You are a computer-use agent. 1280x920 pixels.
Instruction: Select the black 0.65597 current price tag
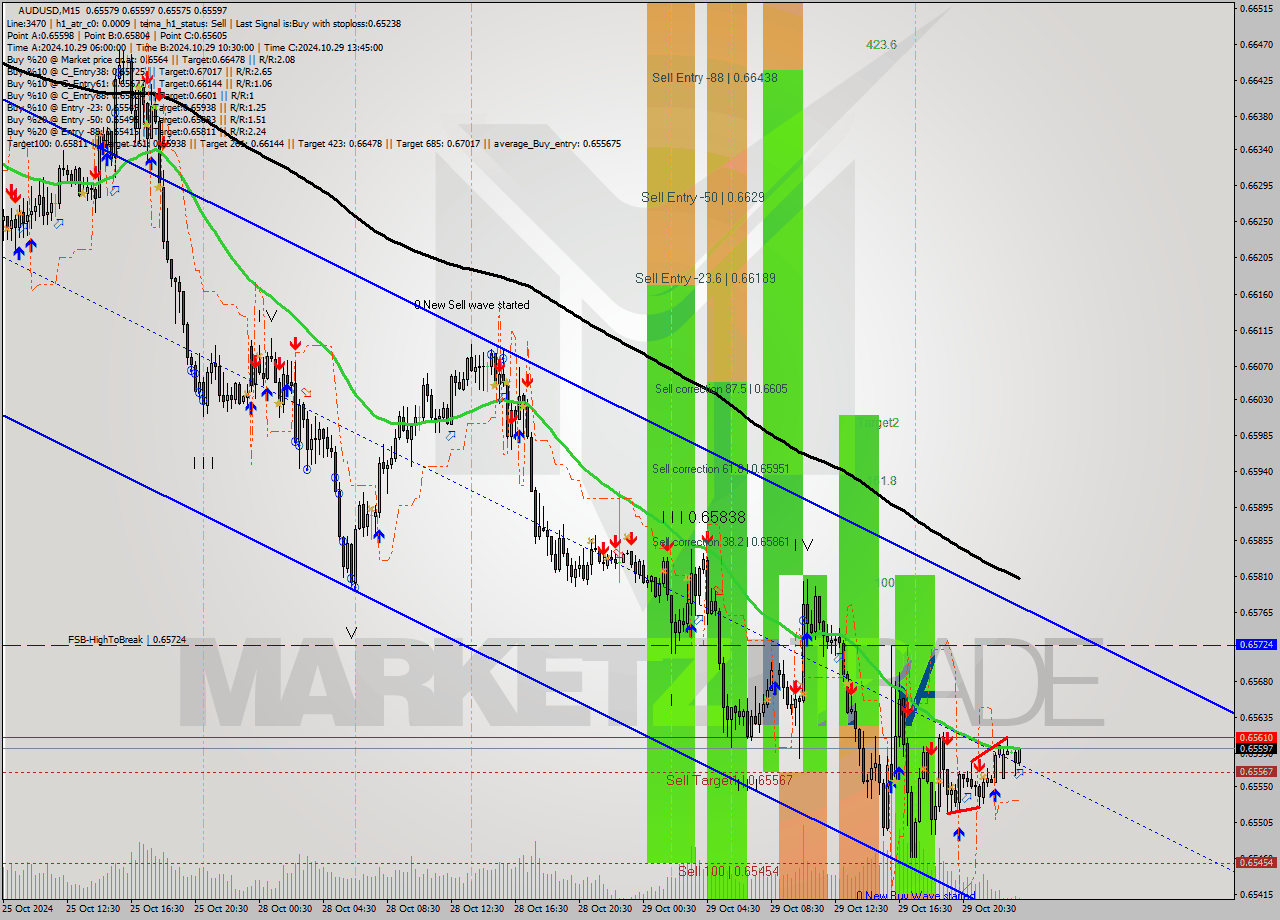(x=1256, y=749)
